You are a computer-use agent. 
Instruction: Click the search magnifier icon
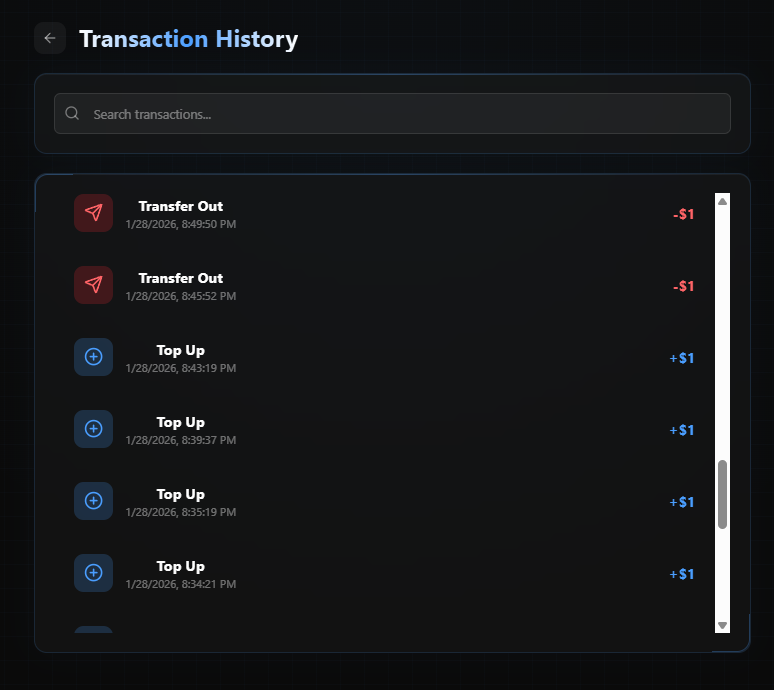coord(72,114)
